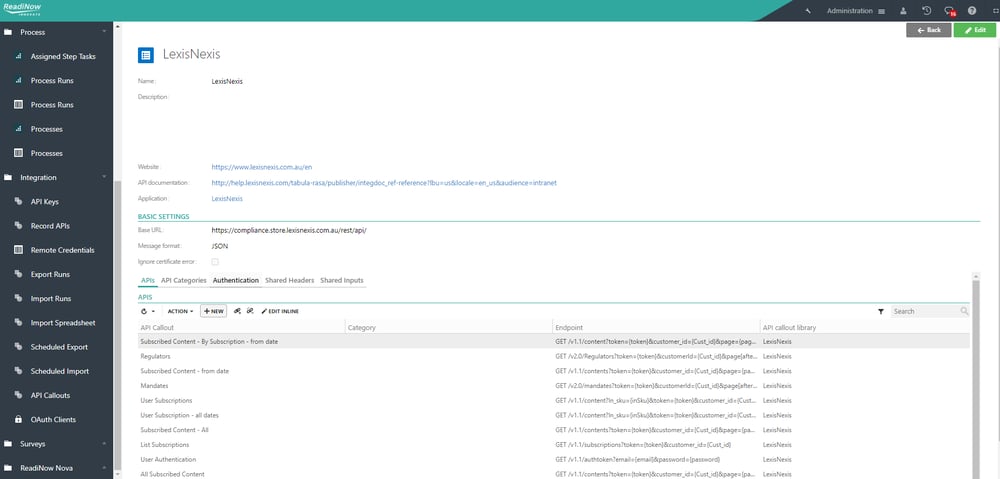Click the Back button
The image size is (1000, 479).
(929, 30)
